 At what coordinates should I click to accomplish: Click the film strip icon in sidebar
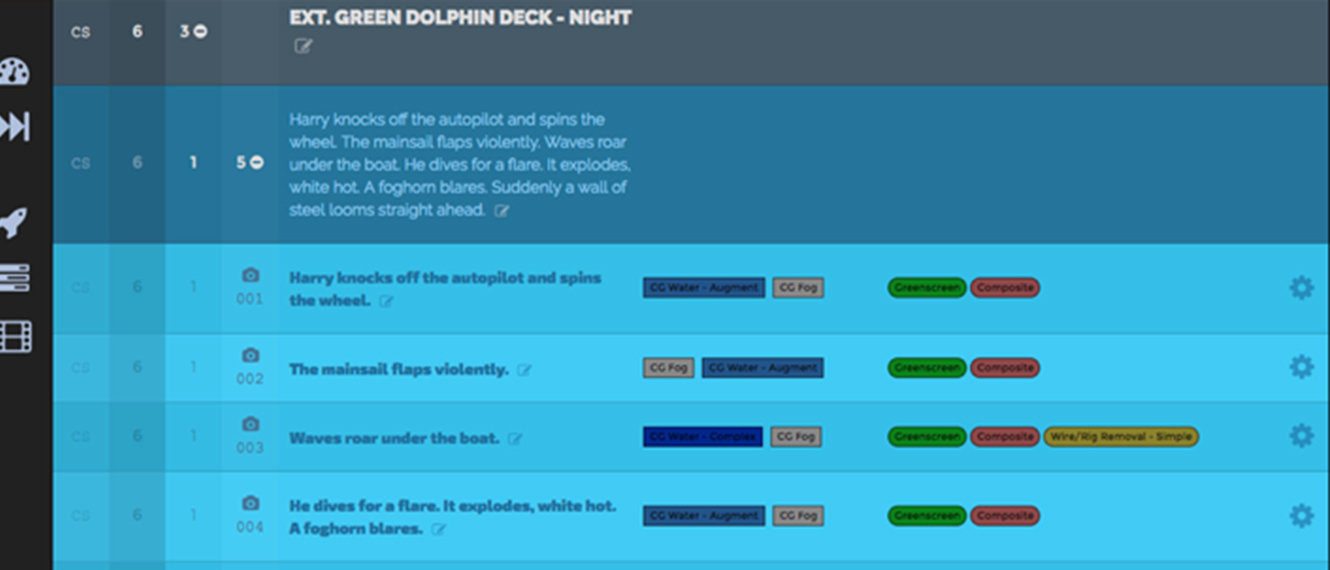(x=15, y=337)
